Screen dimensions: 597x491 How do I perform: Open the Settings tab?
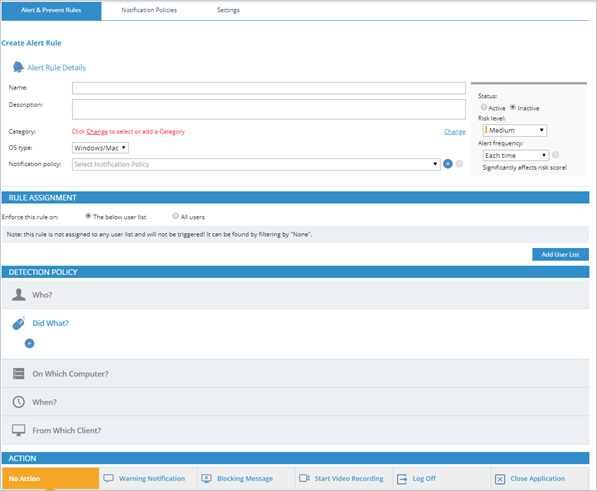(x=228, y=10)
